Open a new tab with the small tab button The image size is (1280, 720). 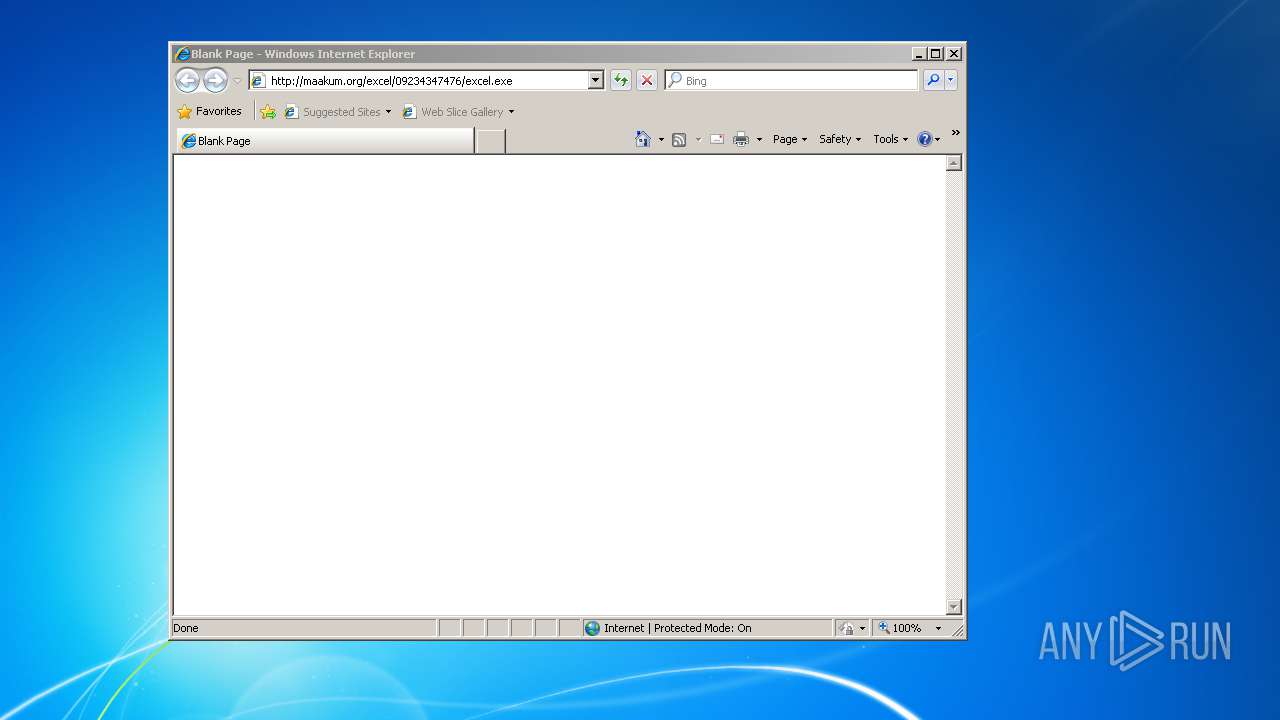tap(490, 141)
